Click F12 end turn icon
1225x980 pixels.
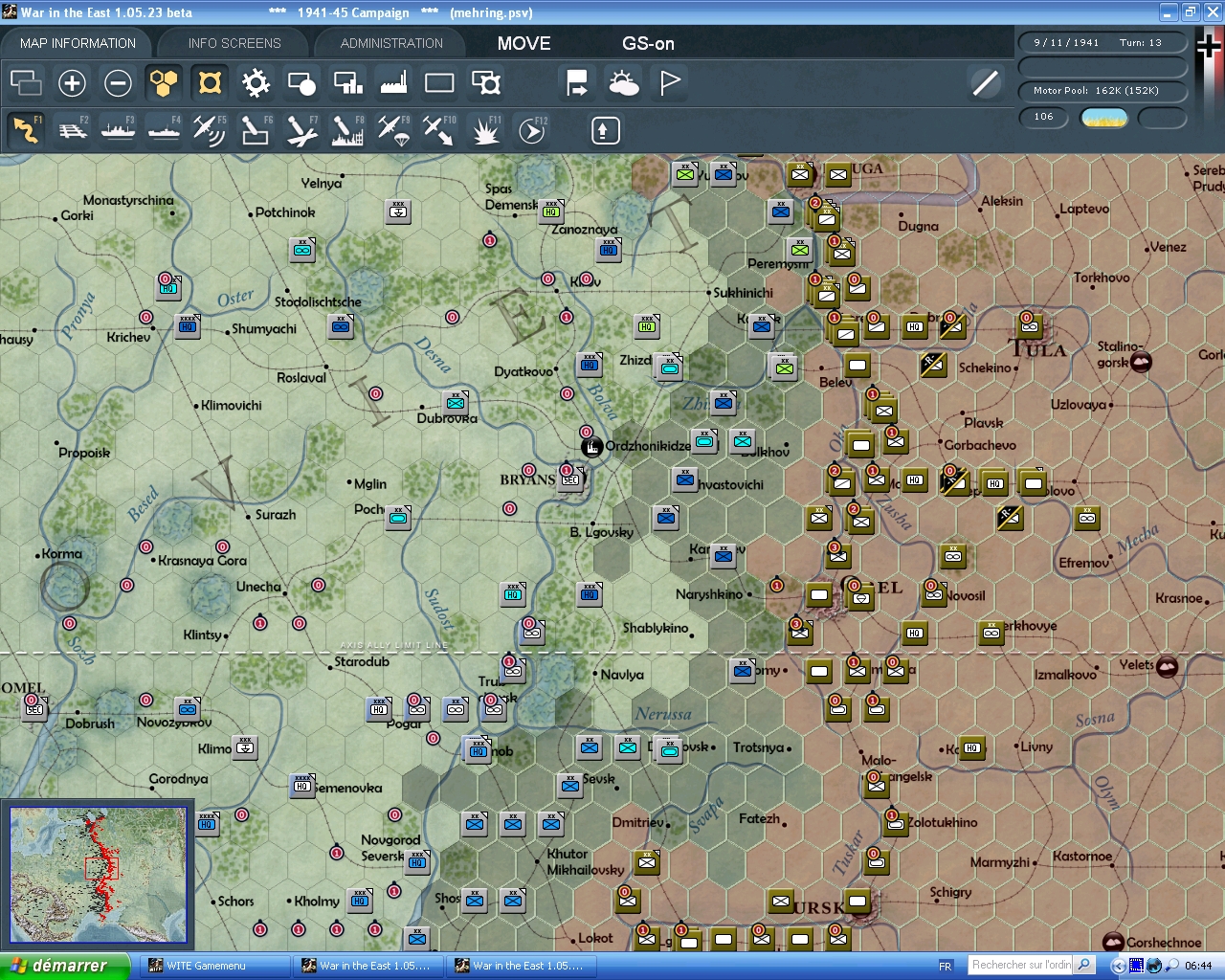tap(532, 130)
